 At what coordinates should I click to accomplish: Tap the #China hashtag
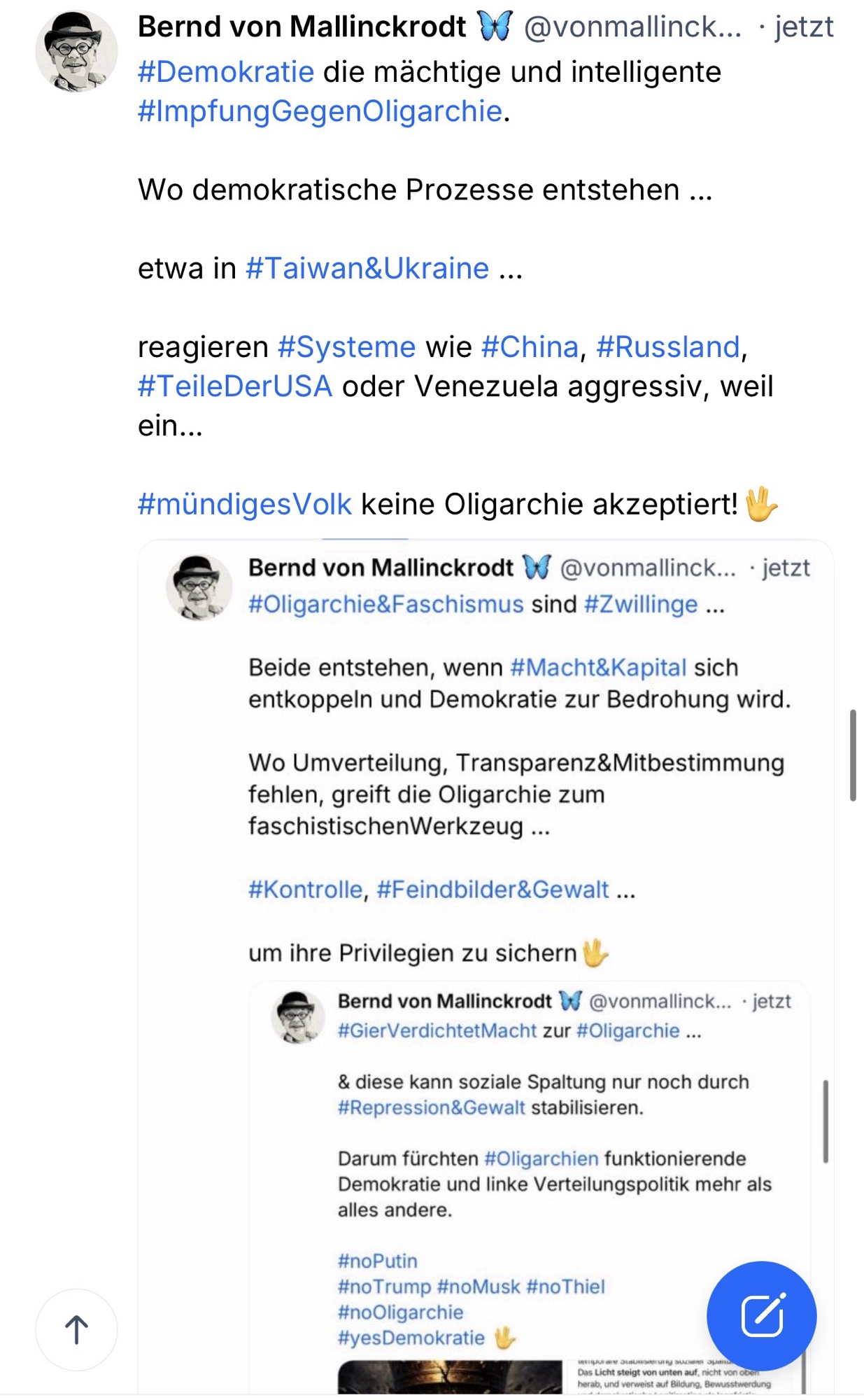click(x=530, y=347)
